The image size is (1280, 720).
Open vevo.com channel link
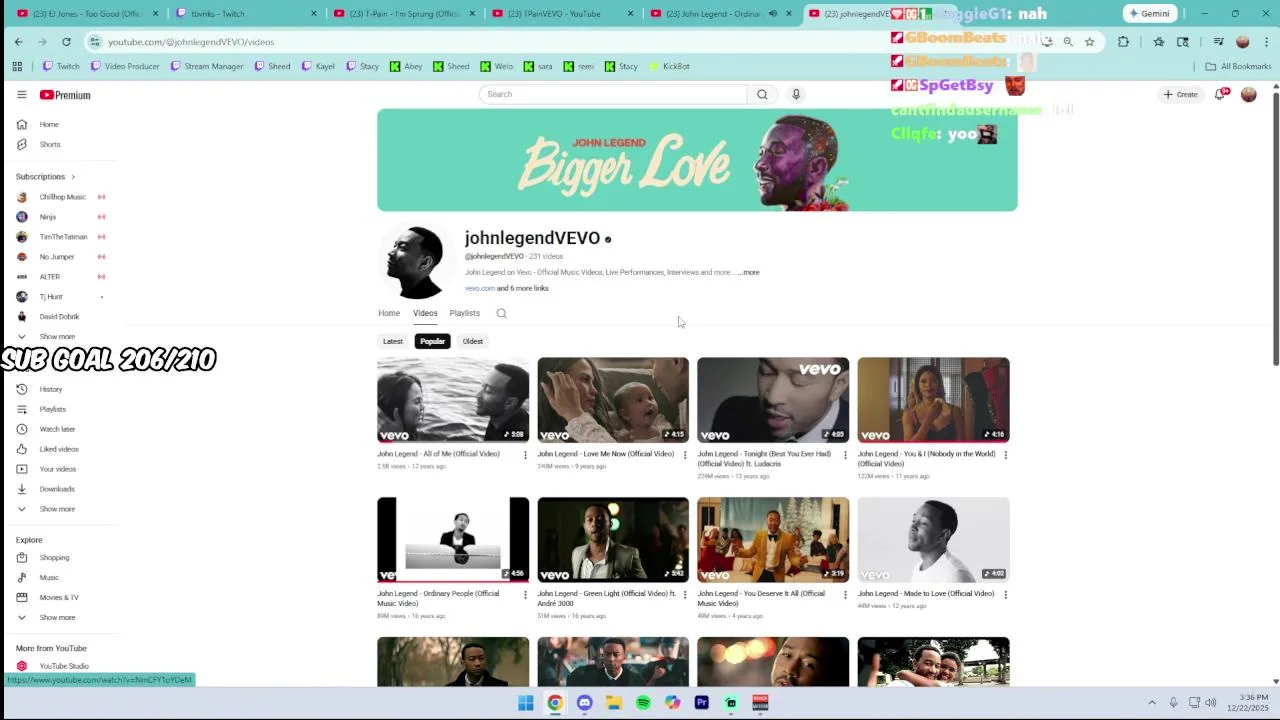tap(480, 288)
